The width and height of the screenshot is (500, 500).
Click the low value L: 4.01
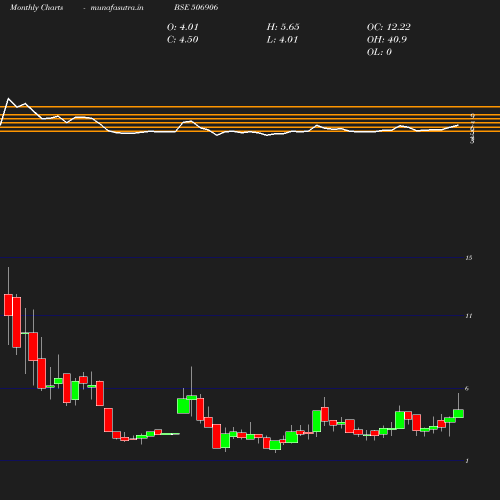[282, 40]
